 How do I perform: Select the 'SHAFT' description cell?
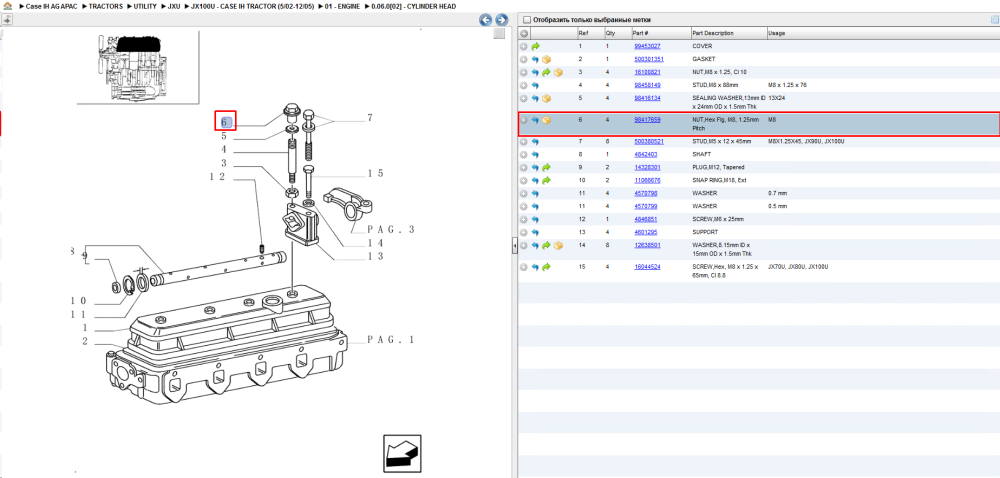(701, 155)
